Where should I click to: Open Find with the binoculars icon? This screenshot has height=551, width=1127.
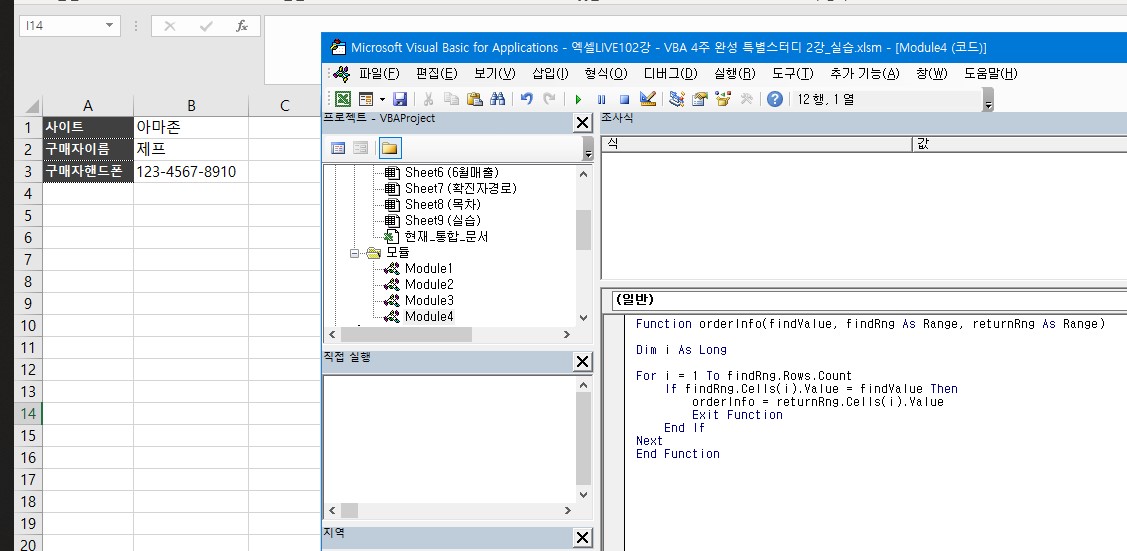point(496,99)
